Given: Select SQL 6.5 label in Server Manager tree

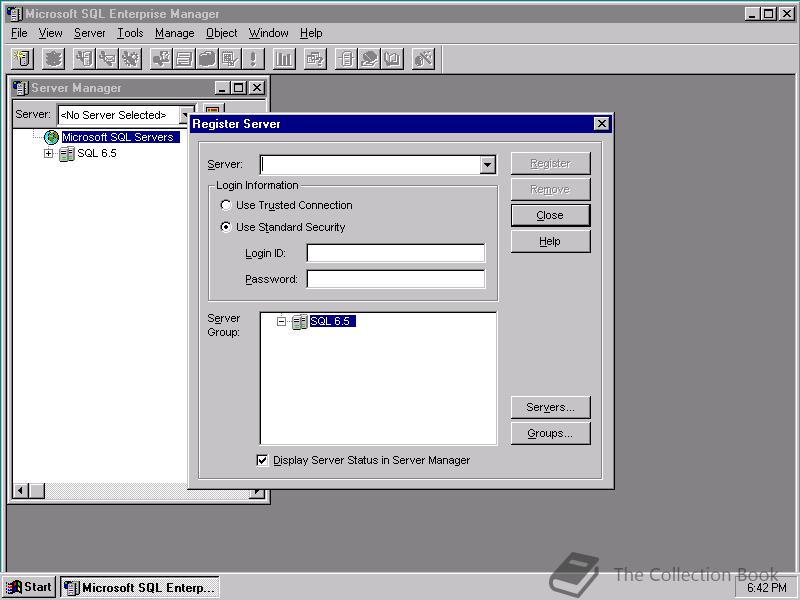Looking at the screenshot, I should coord(97,153).
